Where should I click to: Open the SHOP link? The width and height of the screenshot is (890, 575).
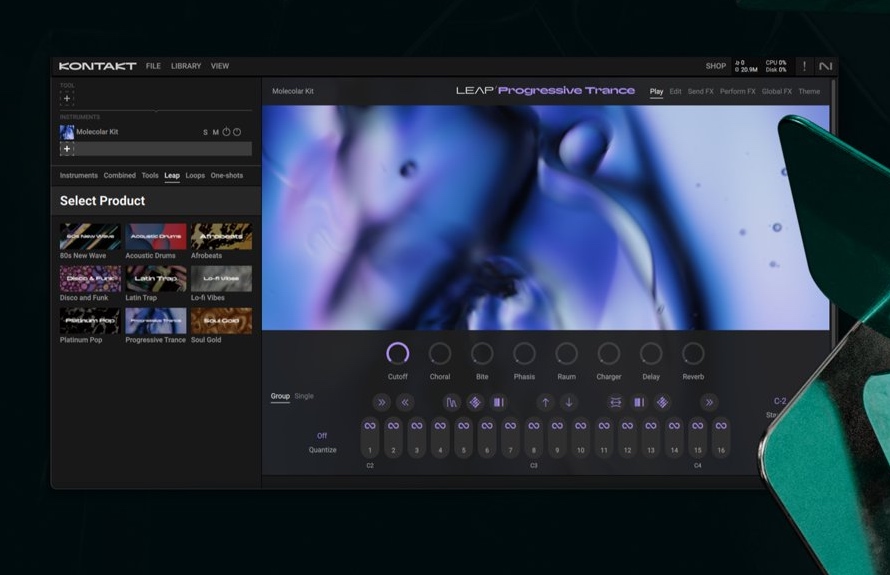(716, 66)
